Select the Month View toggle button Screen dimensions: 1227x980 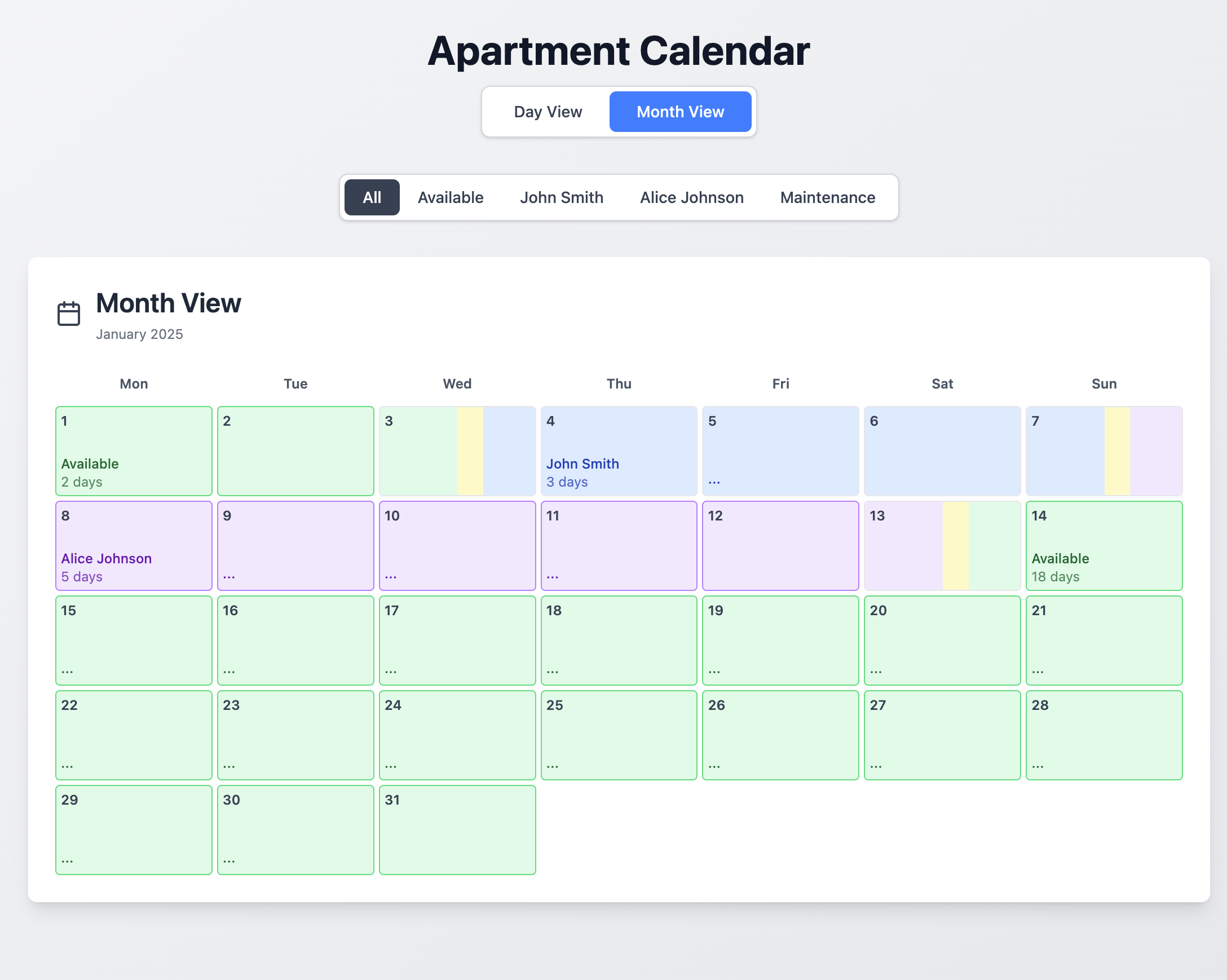point(679,112)
